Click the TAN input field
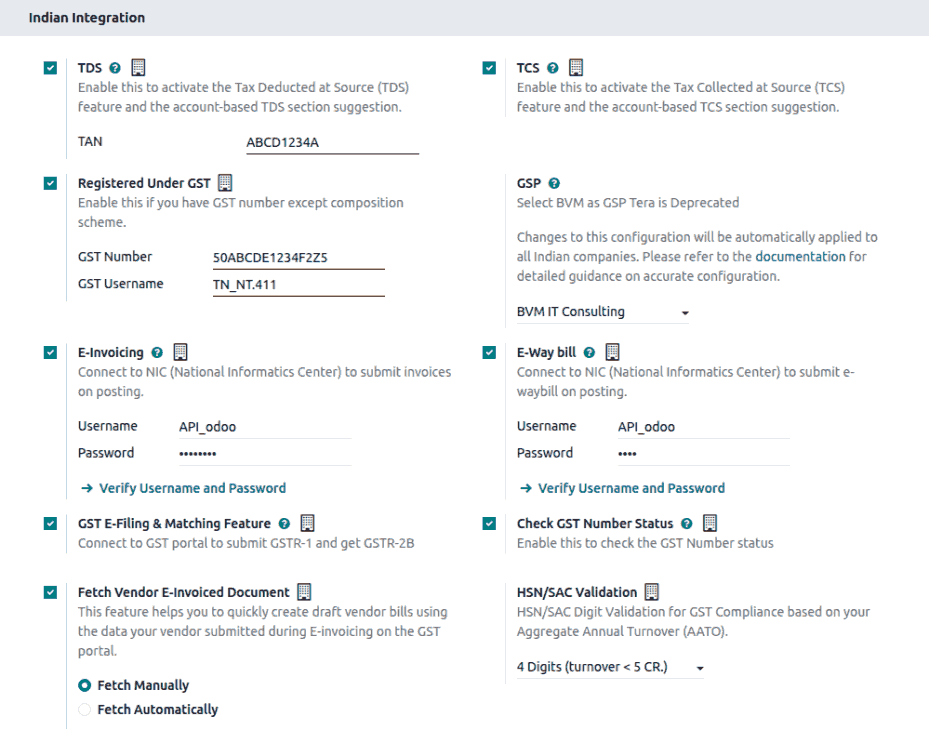This screenshot has width=929, height=743. (332, 143)
